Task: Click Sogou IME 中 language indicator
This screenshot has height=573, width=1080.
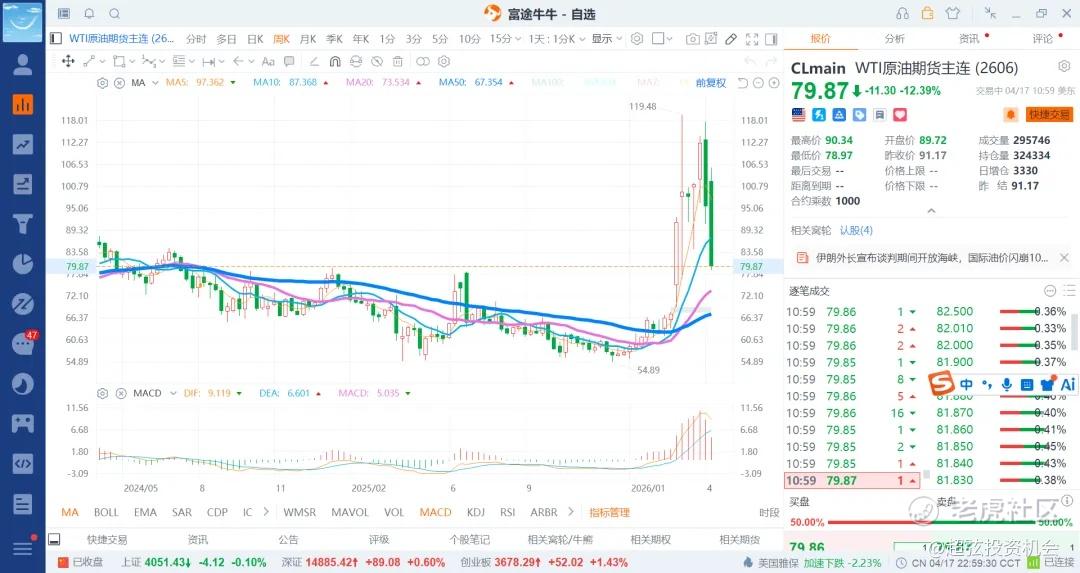Action: tap(966, 384)
